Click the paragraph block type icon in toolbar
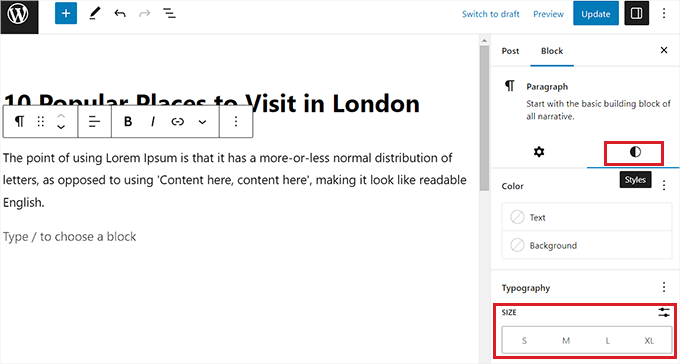 point(19,121)
